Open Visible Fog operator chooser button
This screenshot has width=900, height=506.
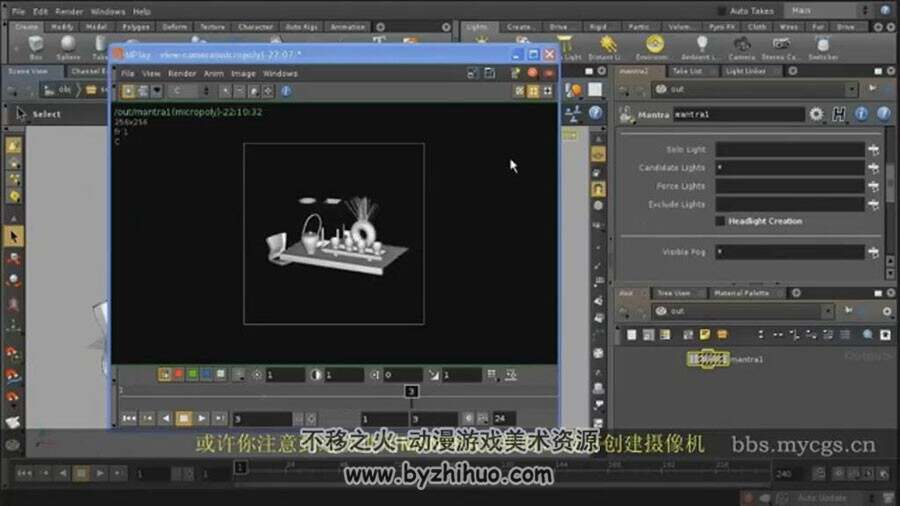tap(873, 252)
